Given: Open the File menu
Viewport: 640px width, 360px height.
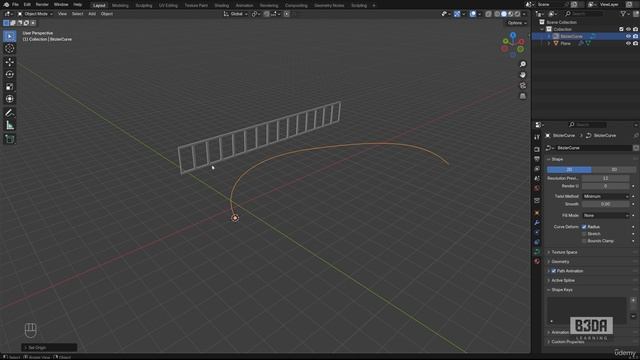Looking at the screenshot, I should point(15,4).
